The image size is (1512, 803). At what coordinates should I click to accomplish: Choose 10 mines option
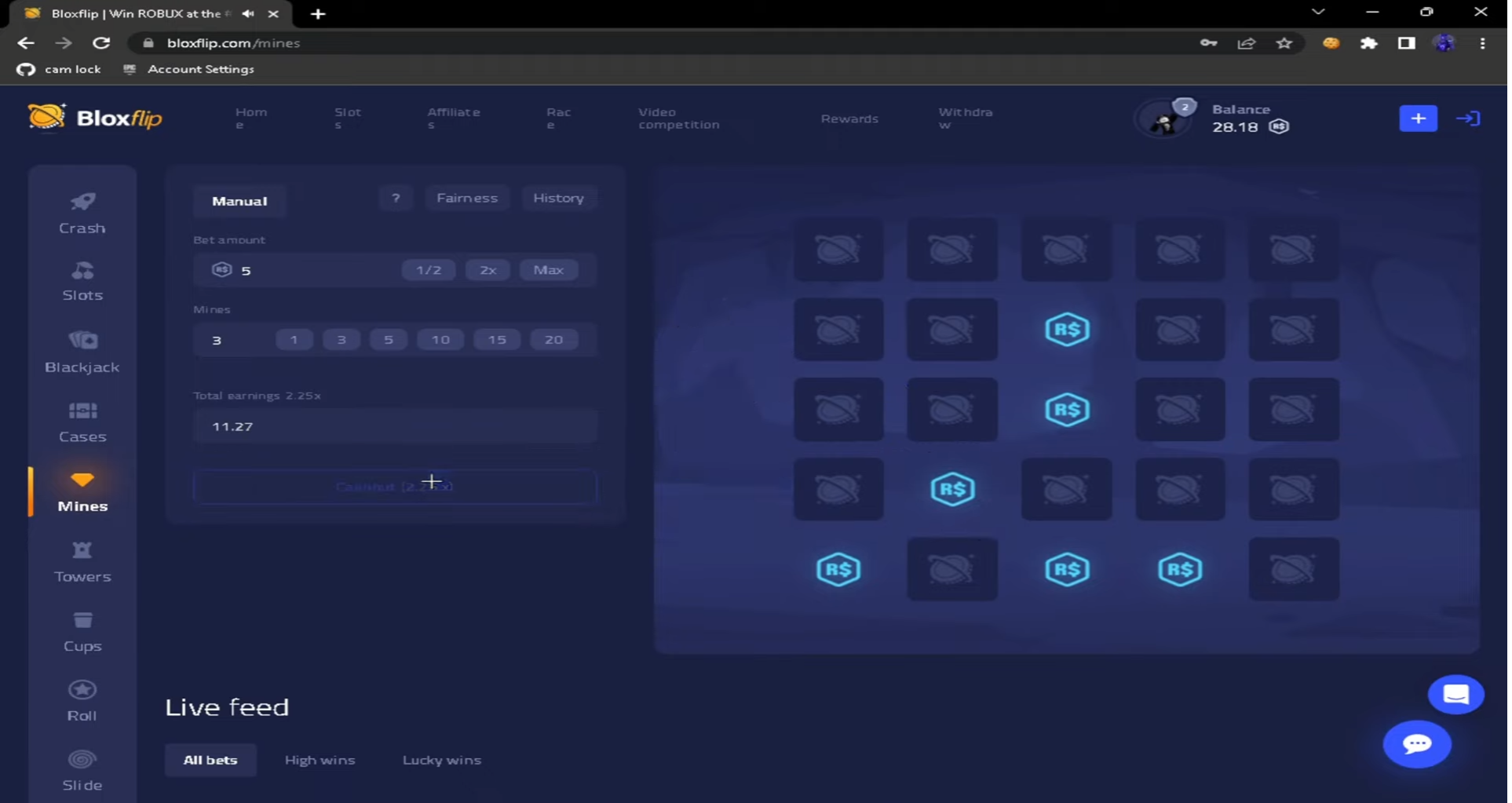click(x=440, y=339)
